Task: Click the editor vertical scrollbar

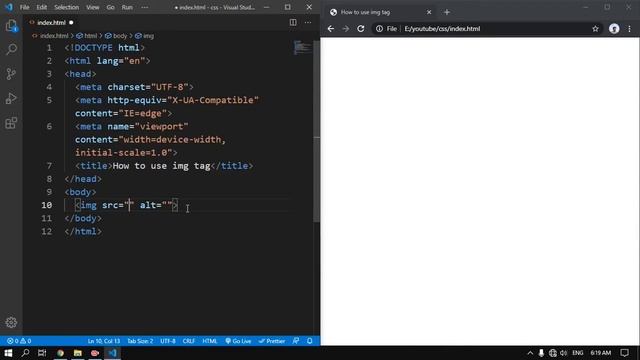Action: (316, 131)
